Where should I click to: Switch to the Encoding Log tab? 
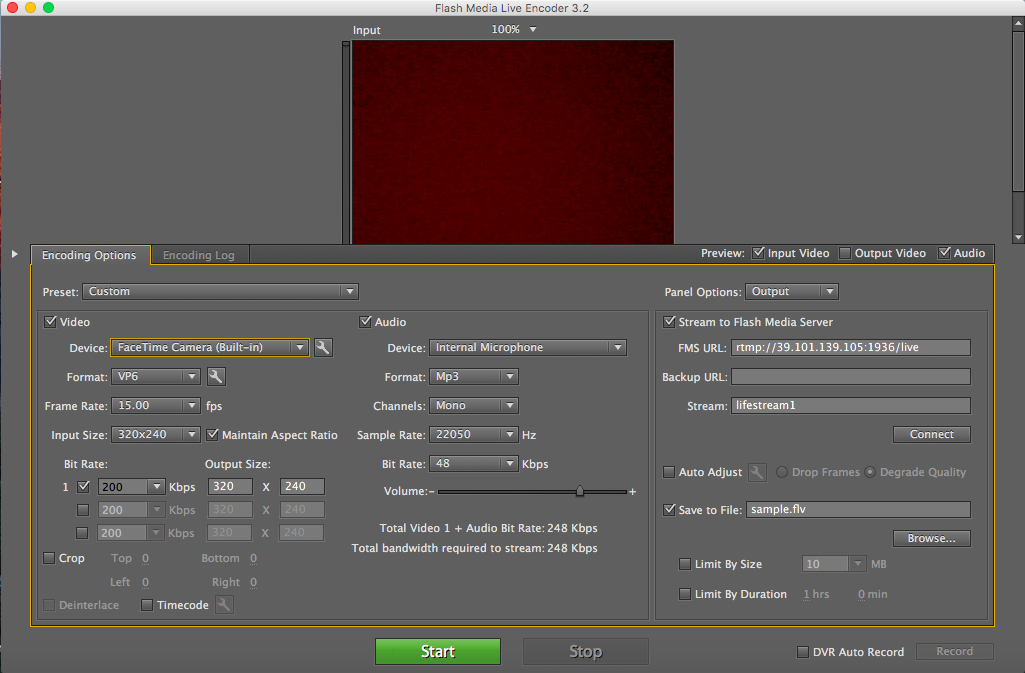(x=199, y=255)
